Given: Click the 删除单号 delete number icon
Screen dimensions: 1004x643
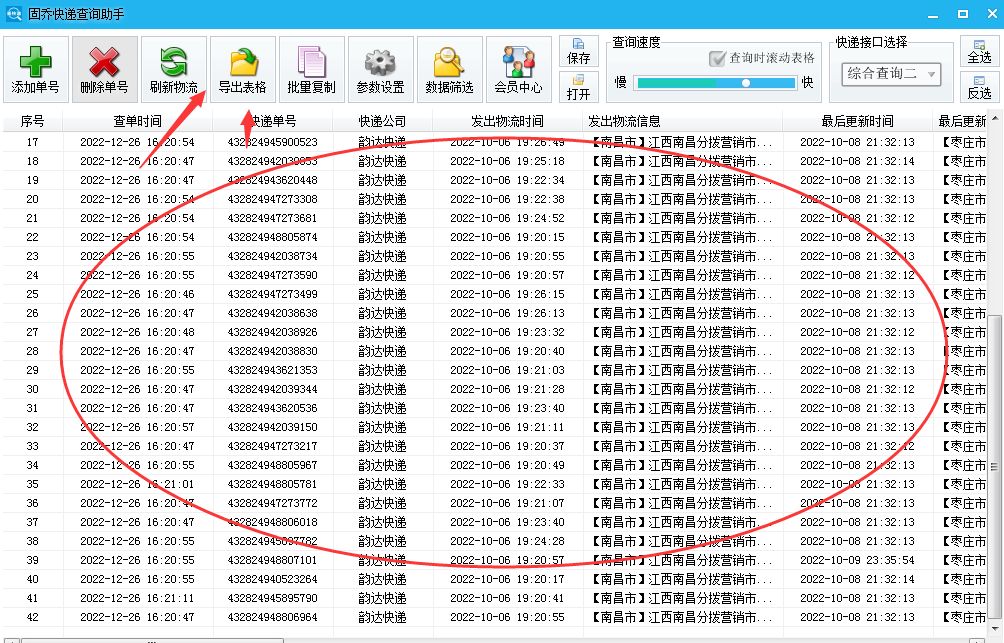Looking at the screenshot, I should (x=105, y=68).
